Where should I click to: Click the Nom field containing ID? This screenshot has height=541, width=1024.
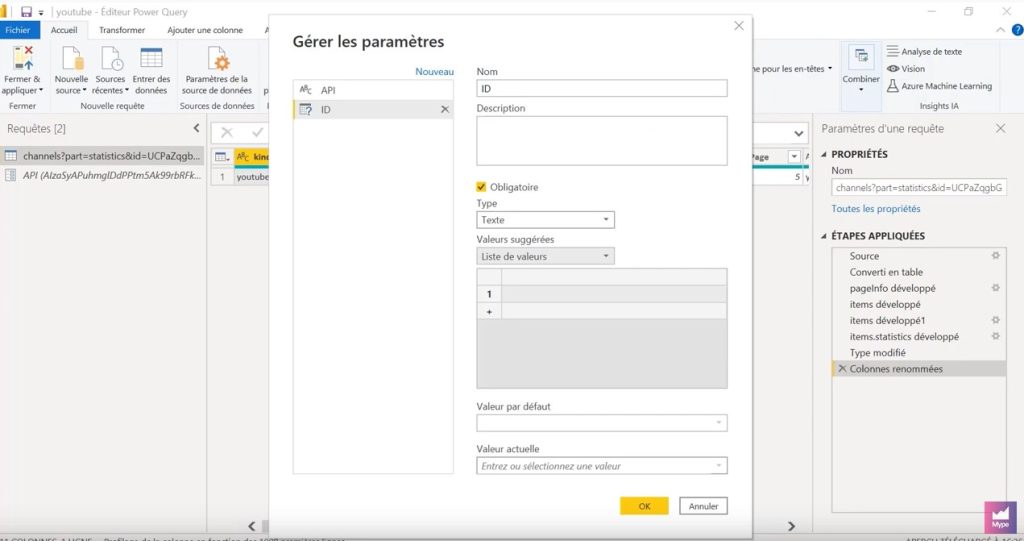[601, 88]
